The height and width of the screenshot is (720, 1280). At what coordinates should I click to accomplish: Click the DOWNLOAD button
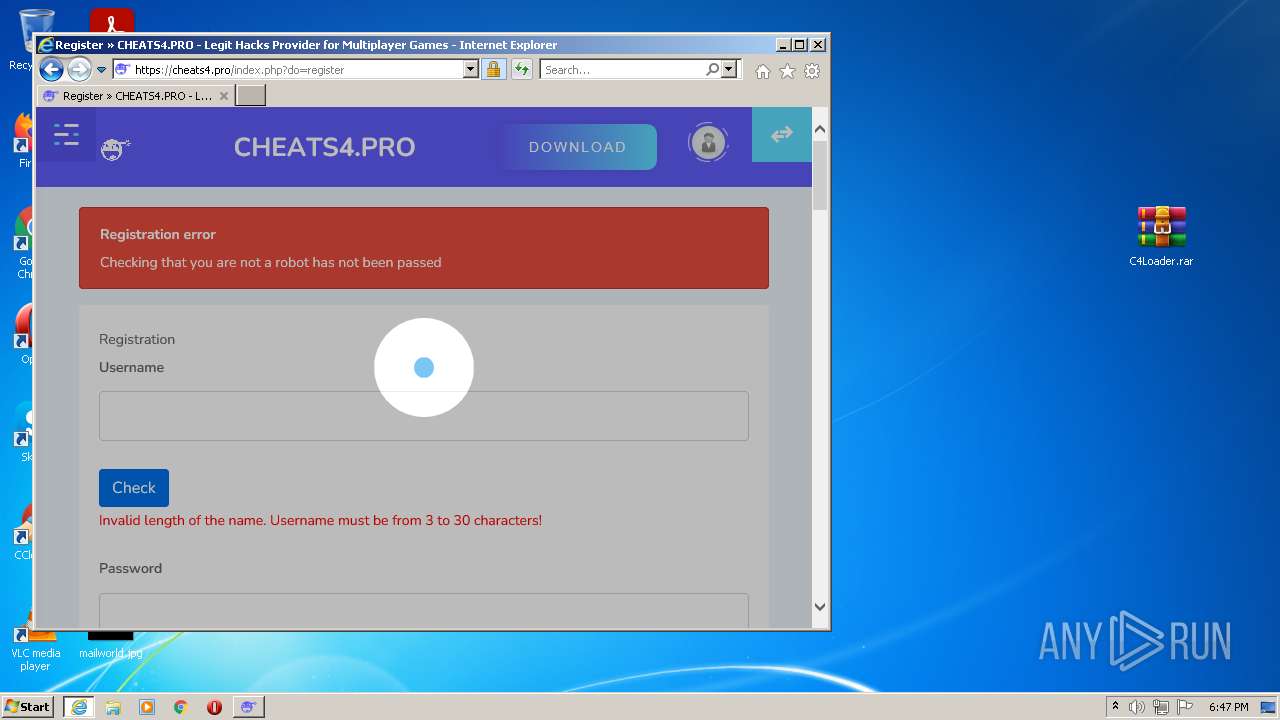(x=578, y=147)
